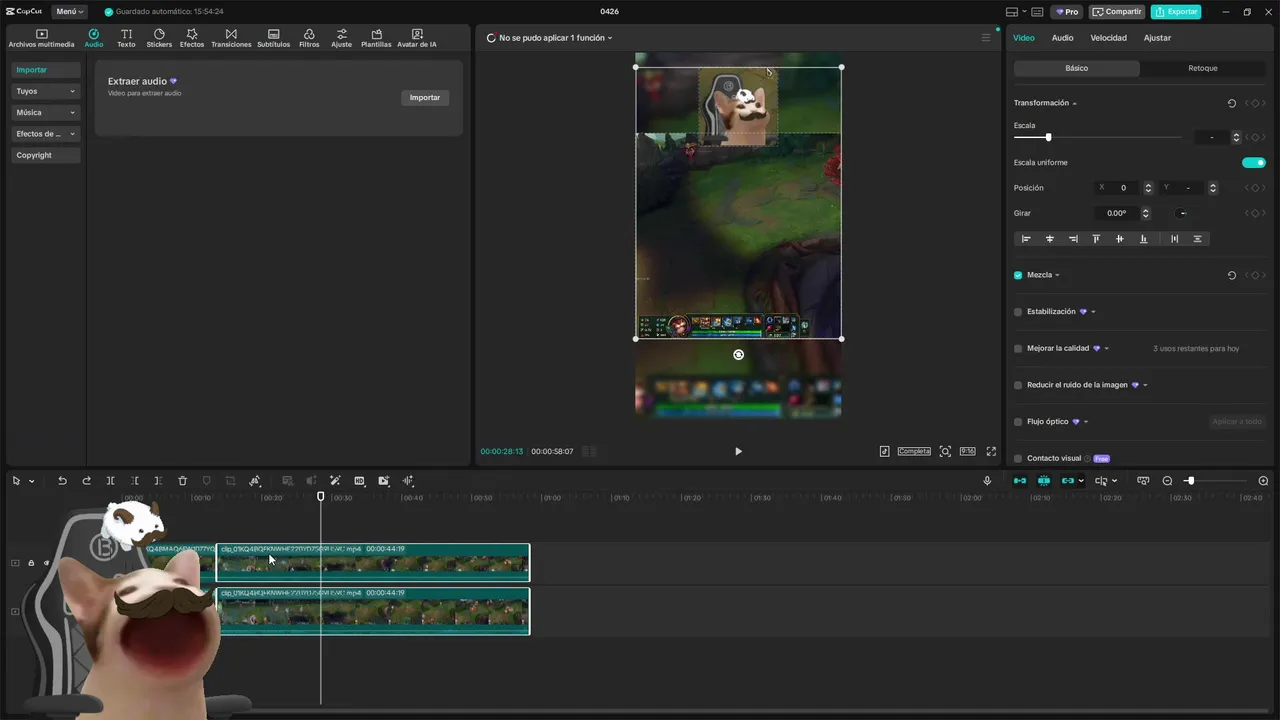Screen dimensions: 1280x720
Task: Play the preview video
Action: pos(738,451)
